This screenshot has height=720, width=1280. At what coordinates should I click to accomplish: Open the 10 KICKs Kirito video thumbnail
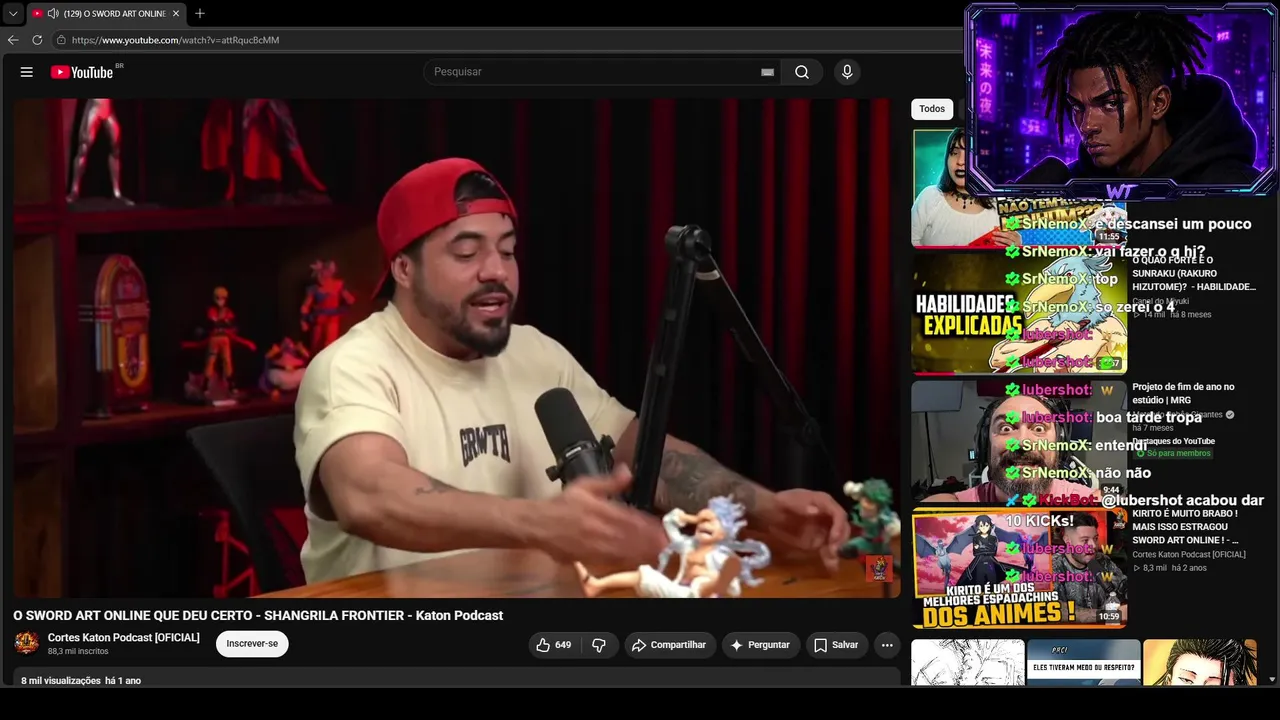(x=1019, y=567)
